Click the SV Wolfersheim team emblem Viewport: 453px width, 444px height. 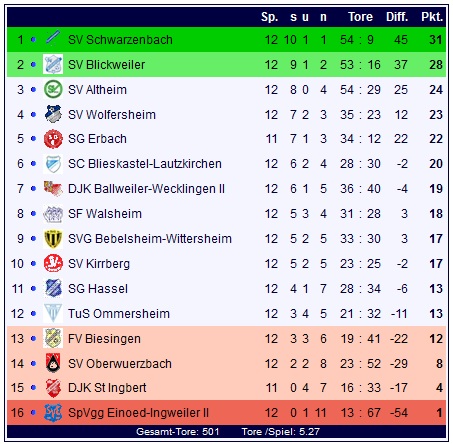[53, 114]
